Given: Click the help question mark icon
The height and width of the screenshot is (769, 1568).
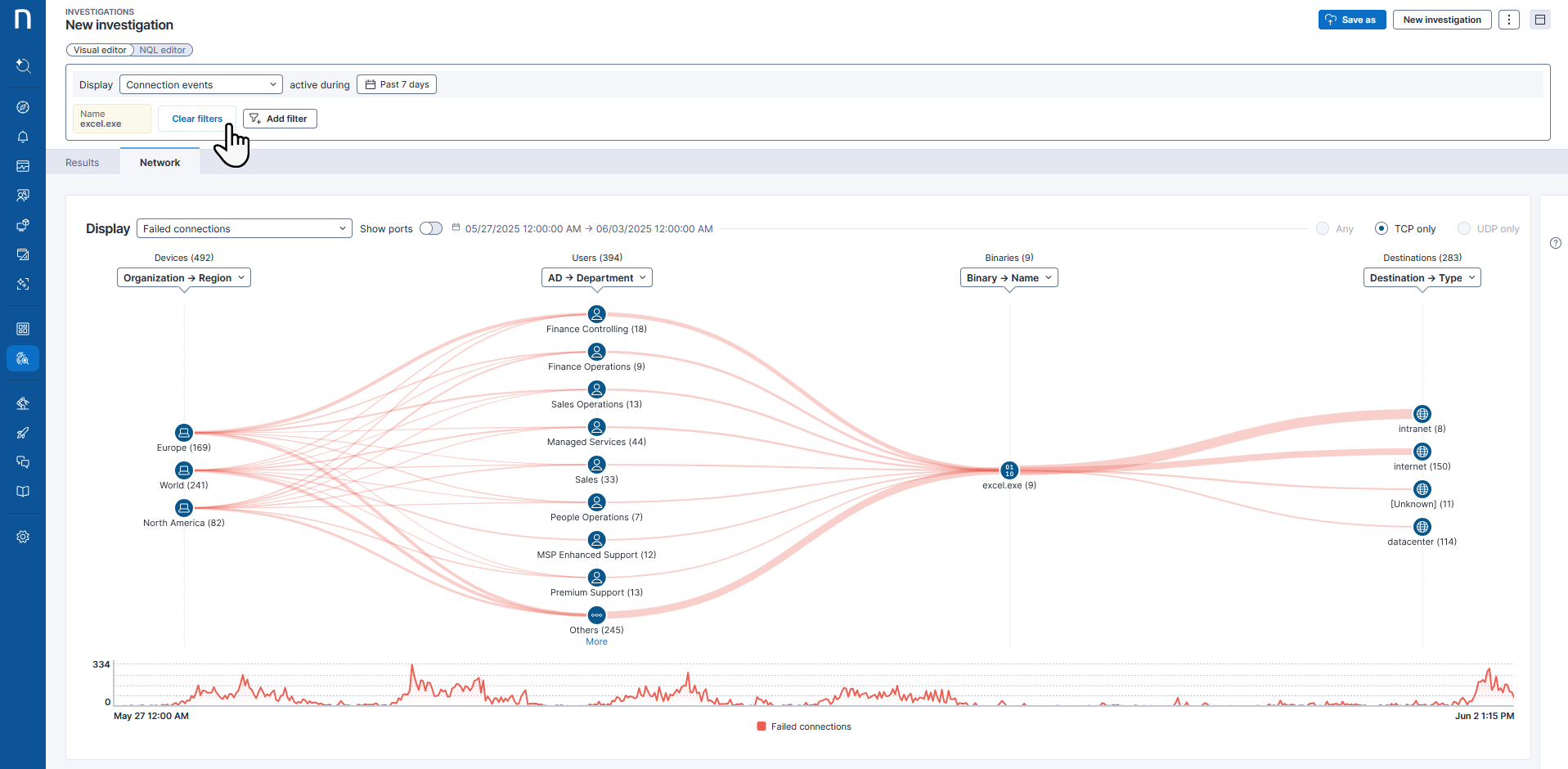Looking at the screenshot, I should (1556, 243).
